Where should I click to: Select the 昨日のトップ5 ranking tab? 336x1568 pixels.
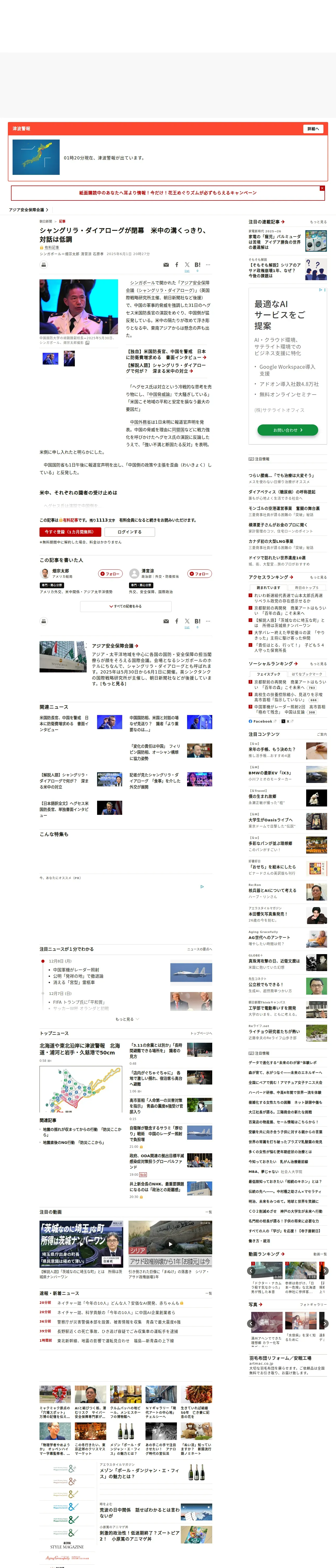click(x=307, y=588)
